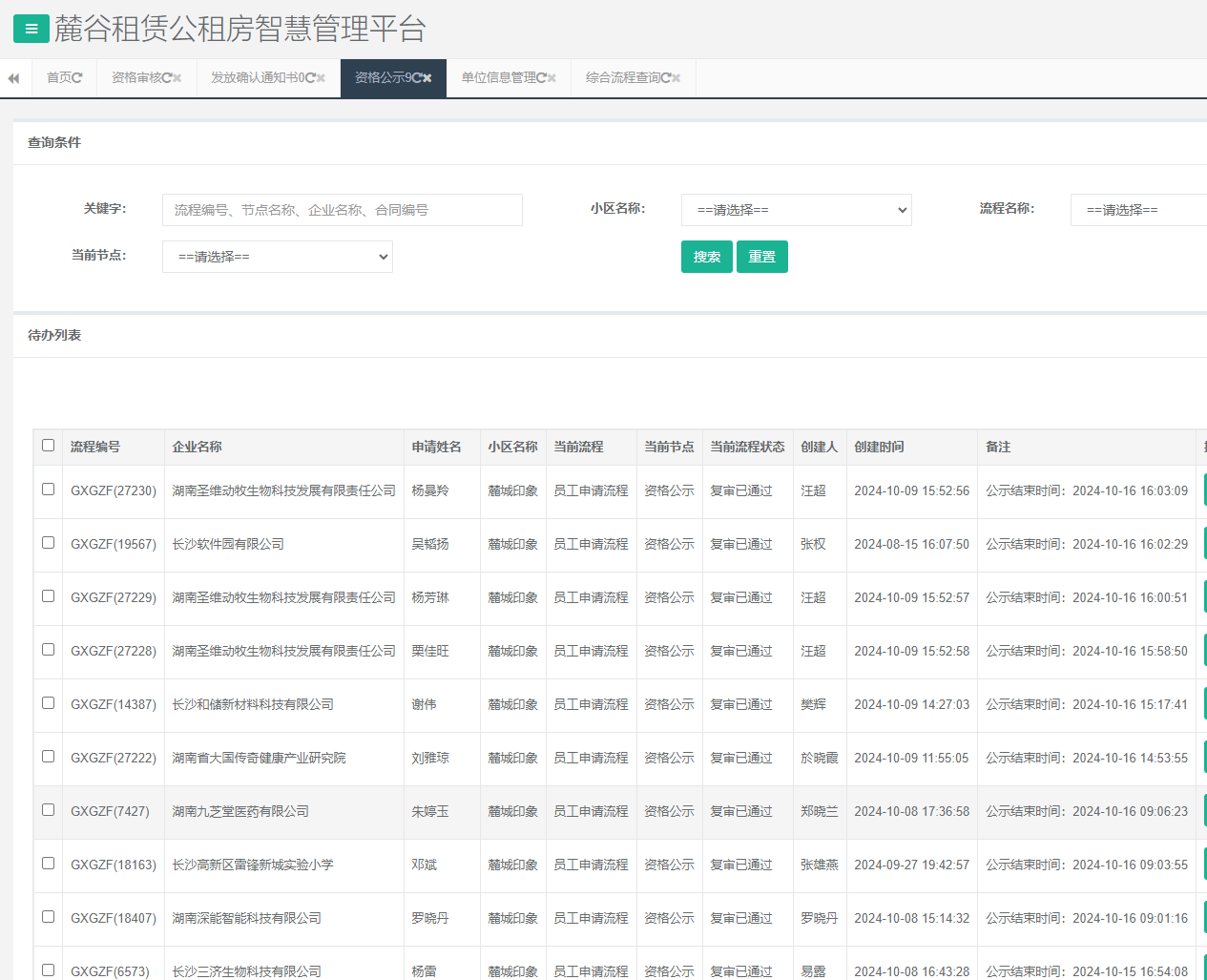Close the 单位信息管理 tab

point(551,78)
